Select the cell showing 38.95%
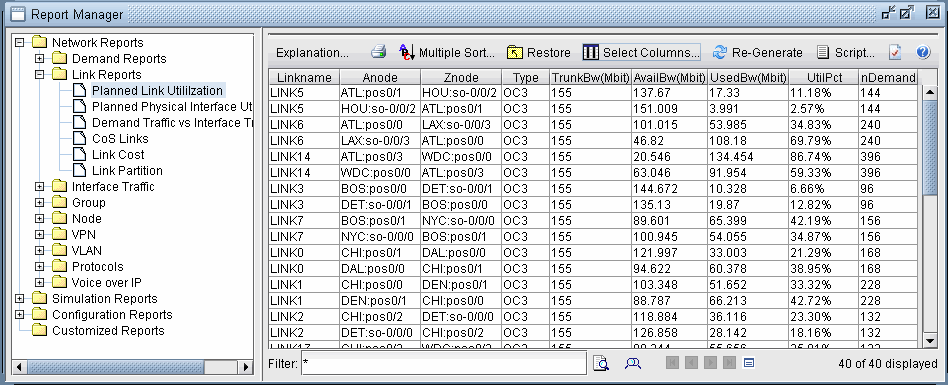 pyautogui.click(x=823, y=268)
